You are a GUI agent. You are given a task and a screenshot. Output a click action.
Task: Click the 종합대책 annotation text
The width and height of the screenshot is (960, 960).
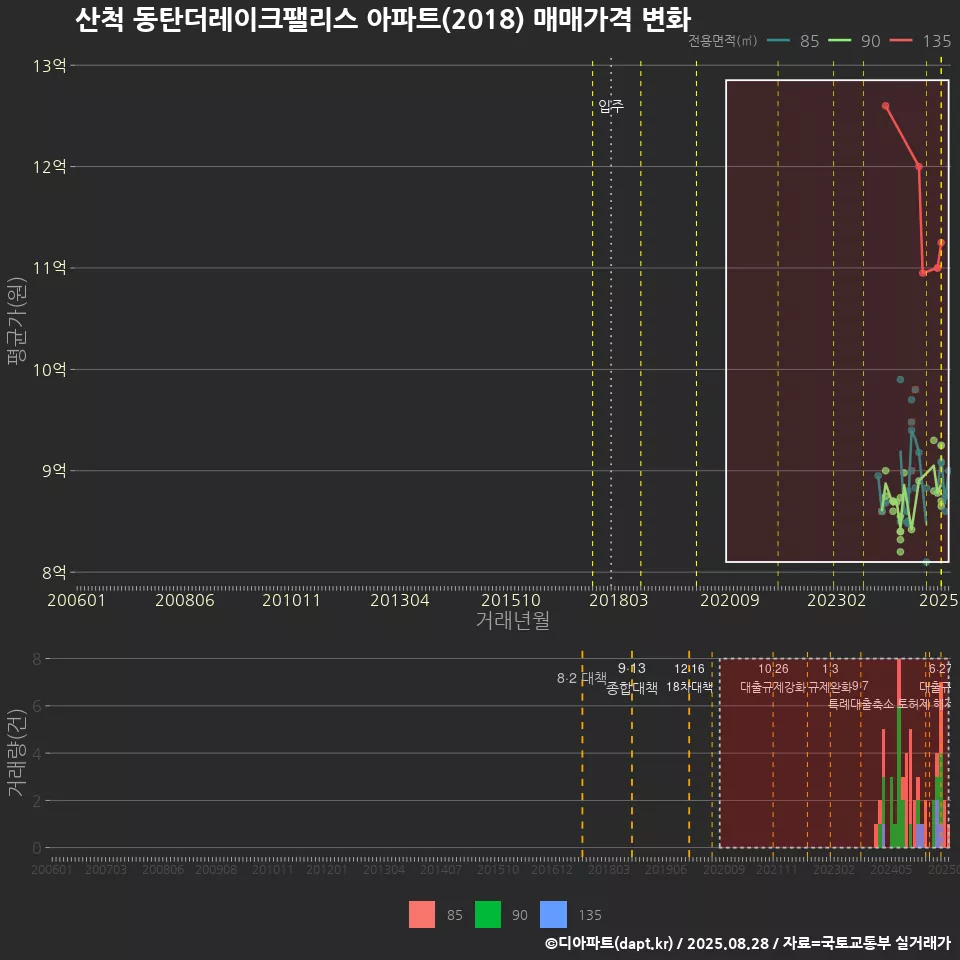click(632, 688)
